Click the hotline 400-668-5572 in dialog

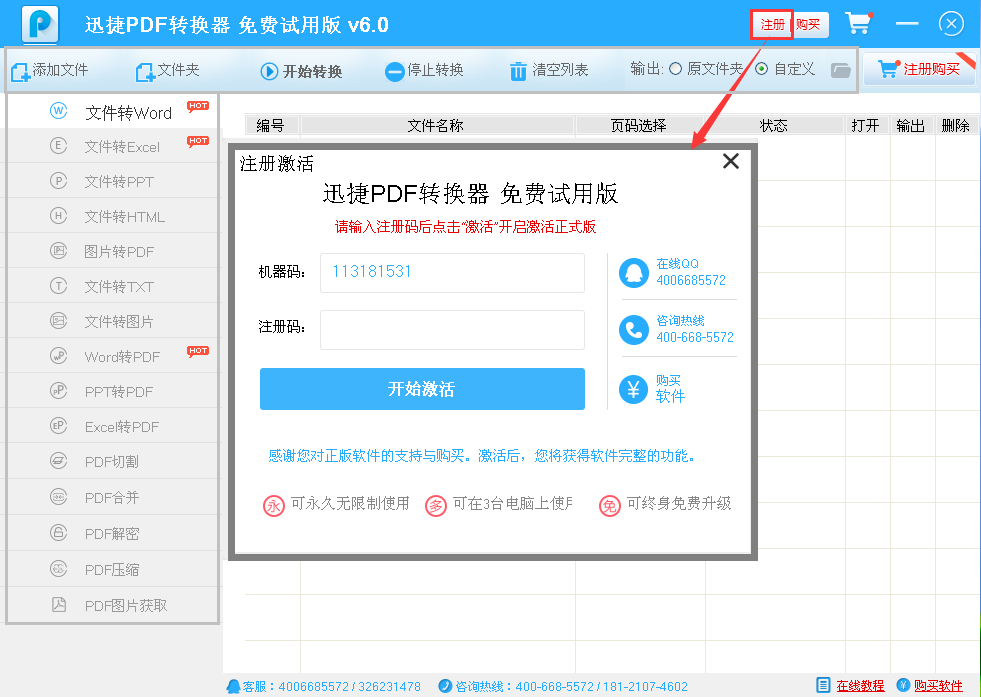pos(695,337)
